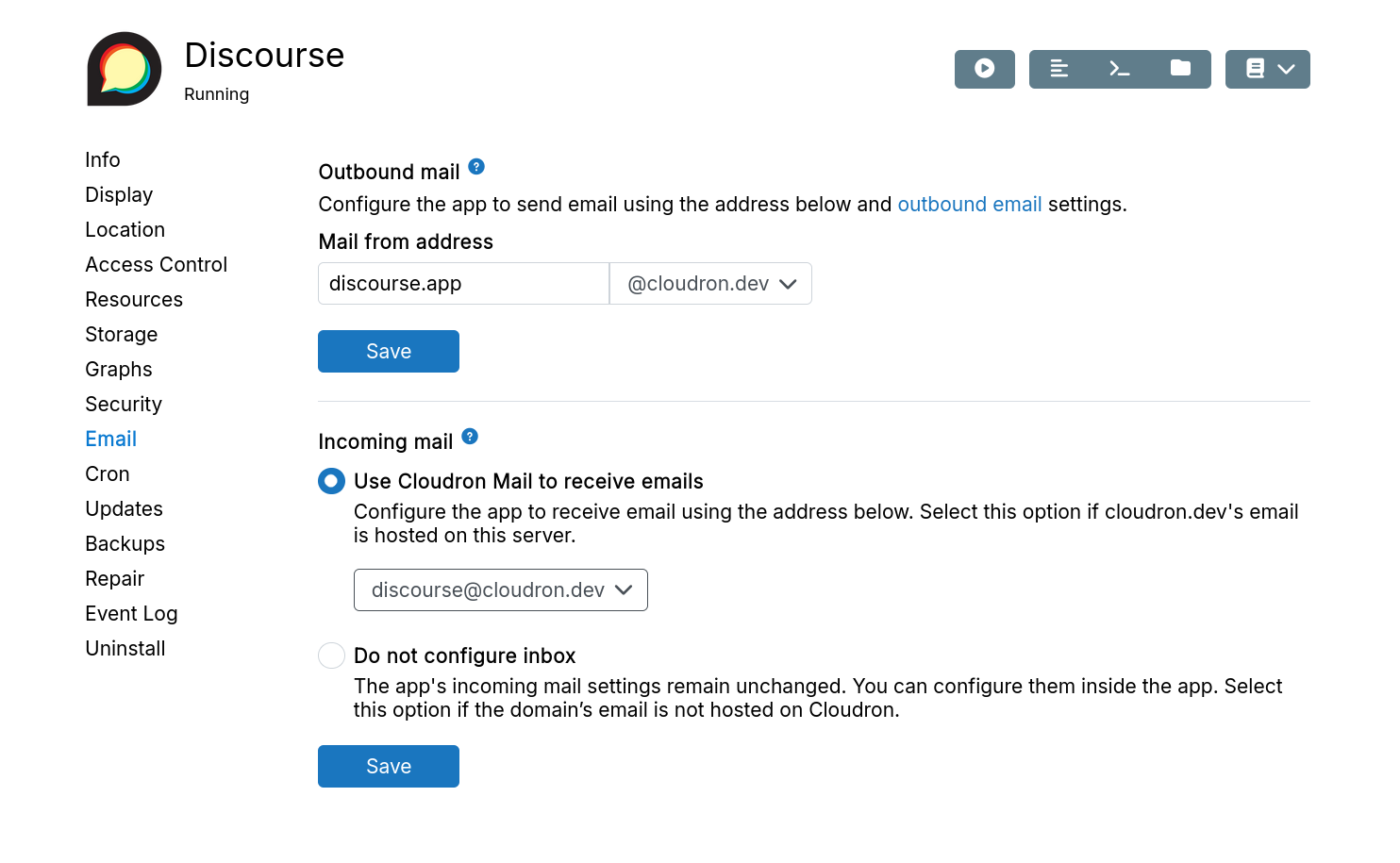Click the Discourse app logo
Viewport: 1400px width, 863px height.
pos(125,70)
